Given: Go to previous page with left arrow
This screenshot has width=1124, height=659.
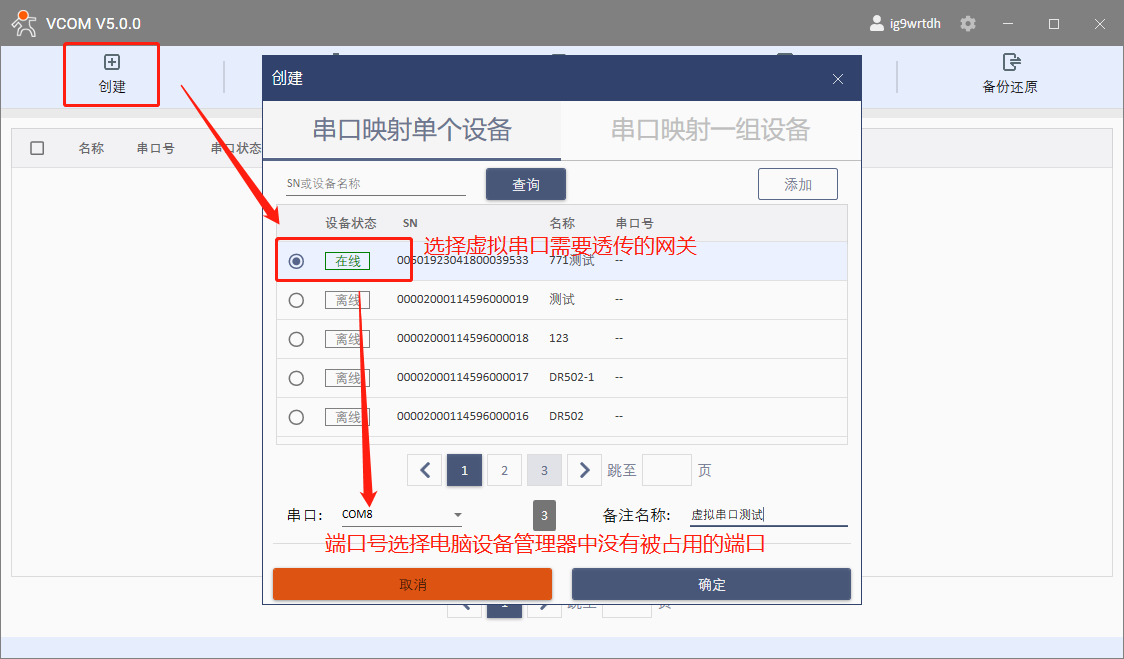Looking at the screenshot, I should [425, 470].
